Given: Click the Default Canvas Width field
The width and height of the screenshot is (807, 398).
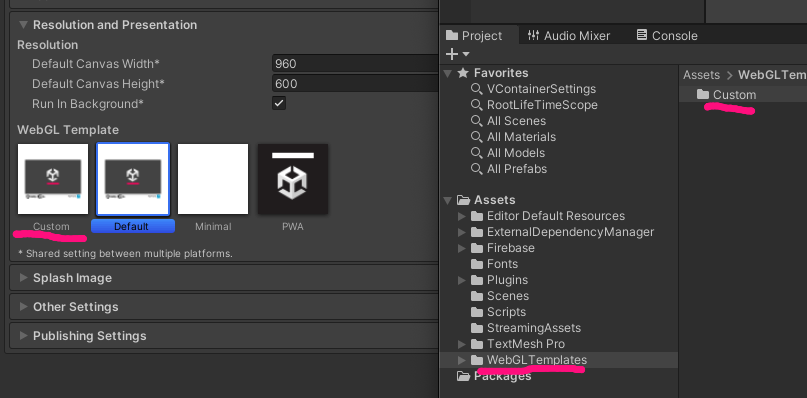Looking at the screenshot, I should (355, 64).
